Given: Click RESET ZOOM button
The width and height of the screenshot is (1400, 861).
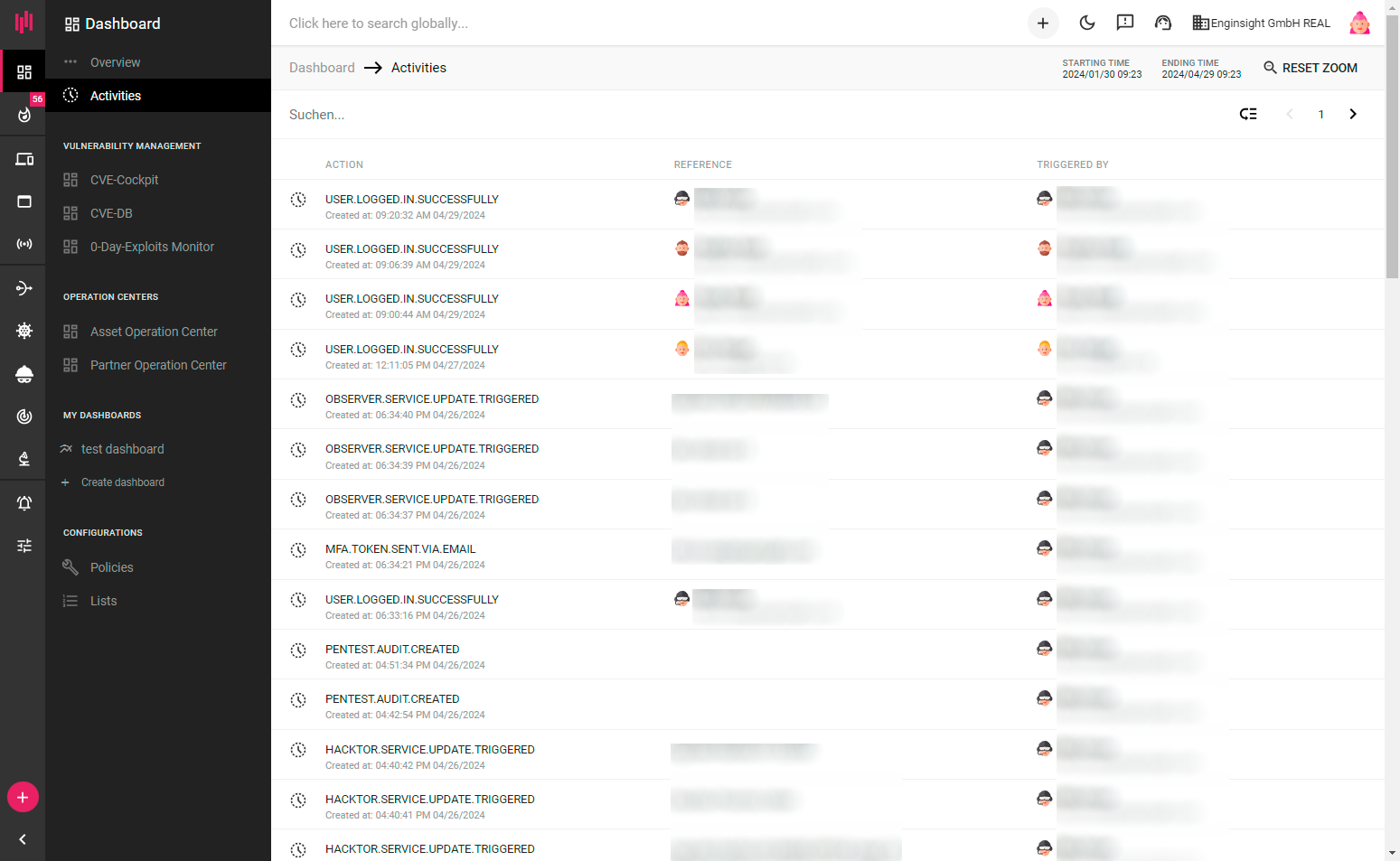Looking at the screenshot, I should coord(1311,68).
